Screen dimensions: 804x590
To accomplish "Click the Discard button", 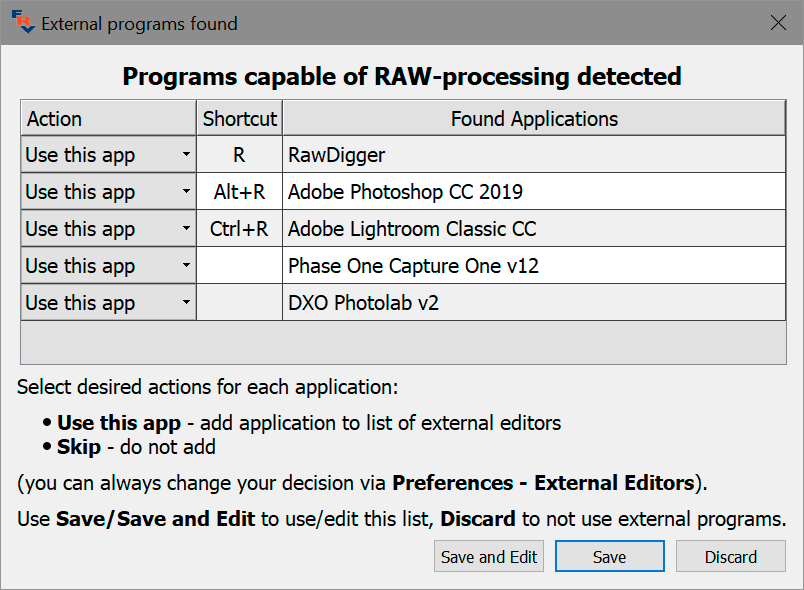I will (730, 557).
